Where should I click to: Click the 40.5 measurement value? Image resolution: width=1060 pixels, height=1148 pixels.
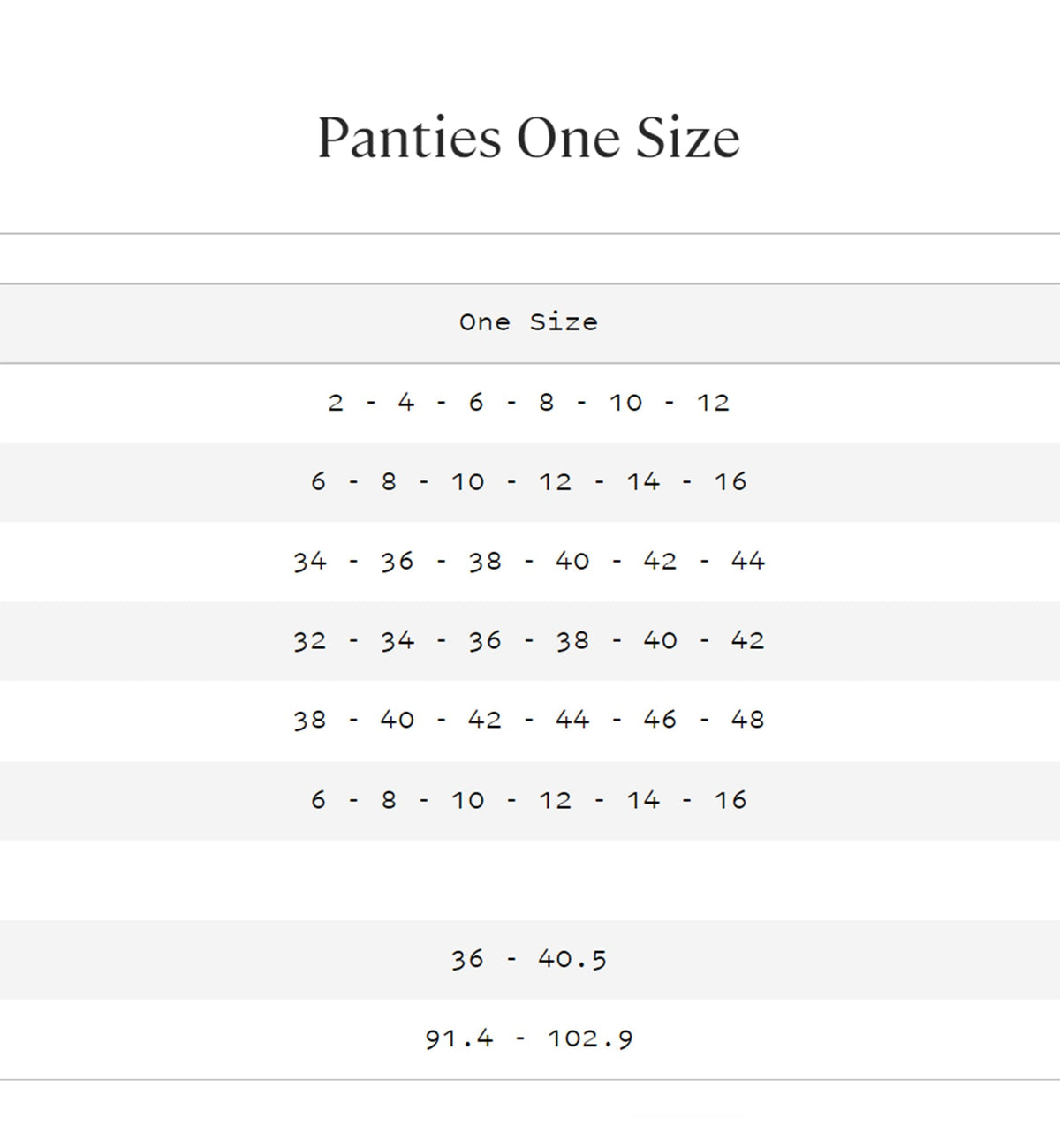point(572,959)
